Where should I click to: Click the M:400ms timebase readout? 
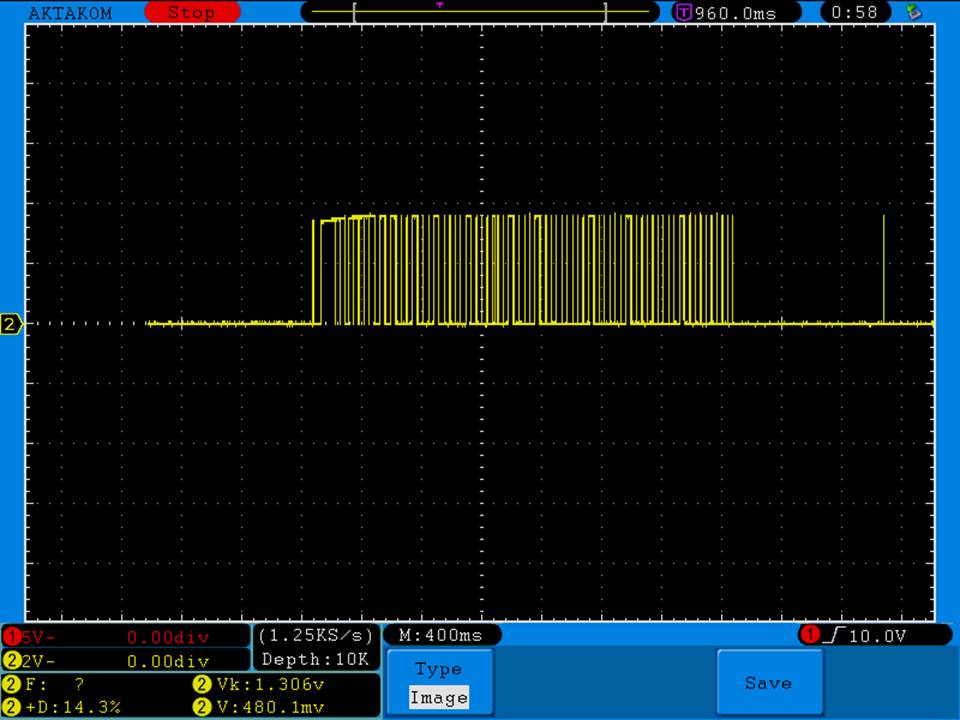tap(441, 635)
